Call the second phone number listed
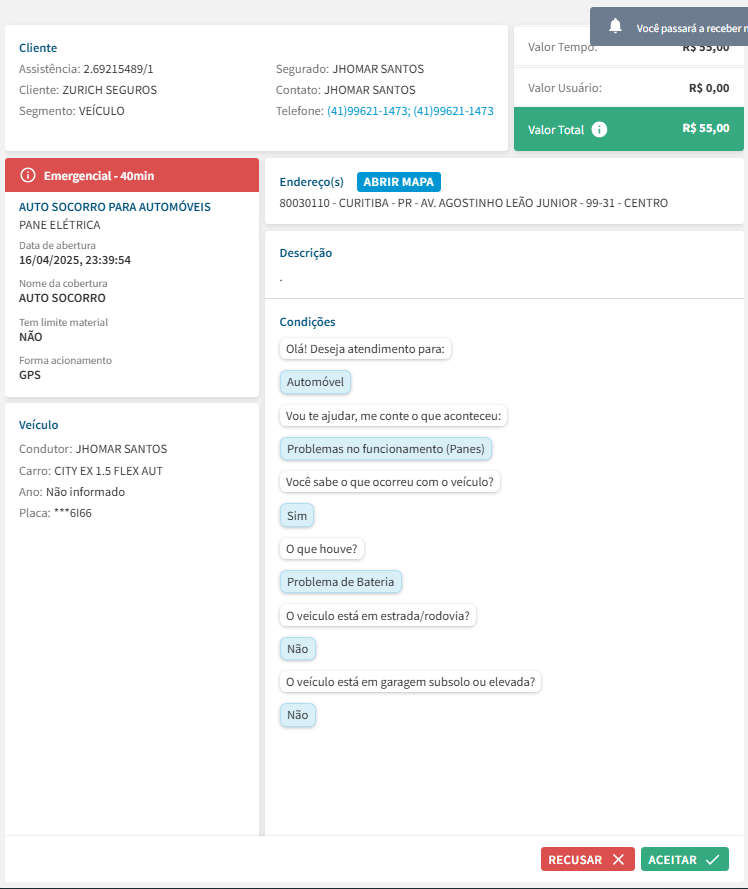The width and height of the screenshot is (748, 889). click(x=453, y=111)
